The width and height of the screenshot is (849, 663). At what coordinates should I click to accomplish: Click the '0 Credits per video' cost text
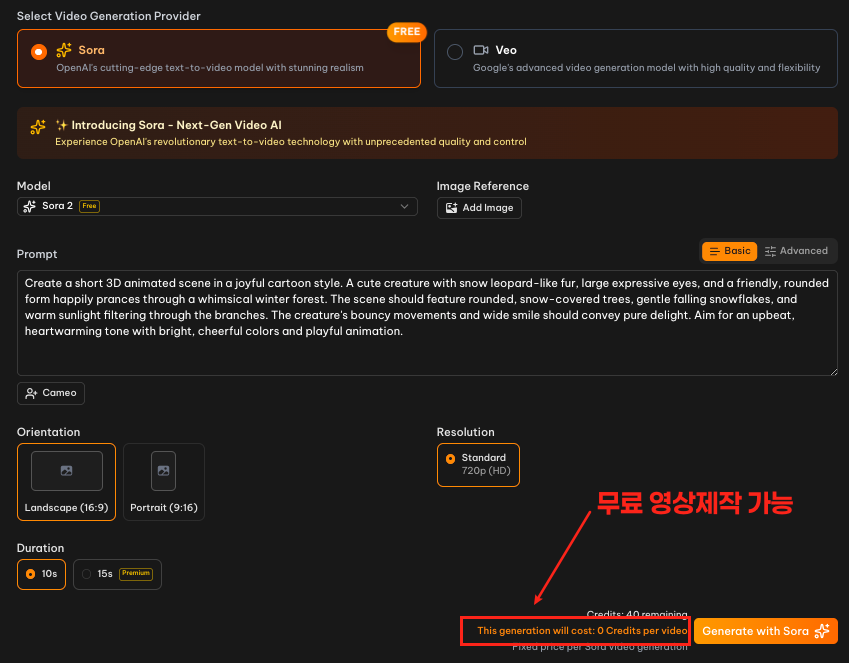tap(642, 630)
